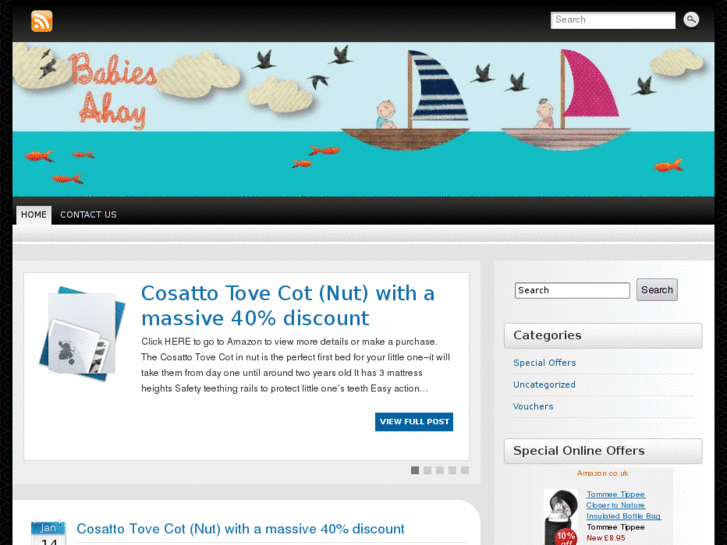Open the Special Offers category
The height and width of the screenshot is (545, 727).
pos(544,363)
